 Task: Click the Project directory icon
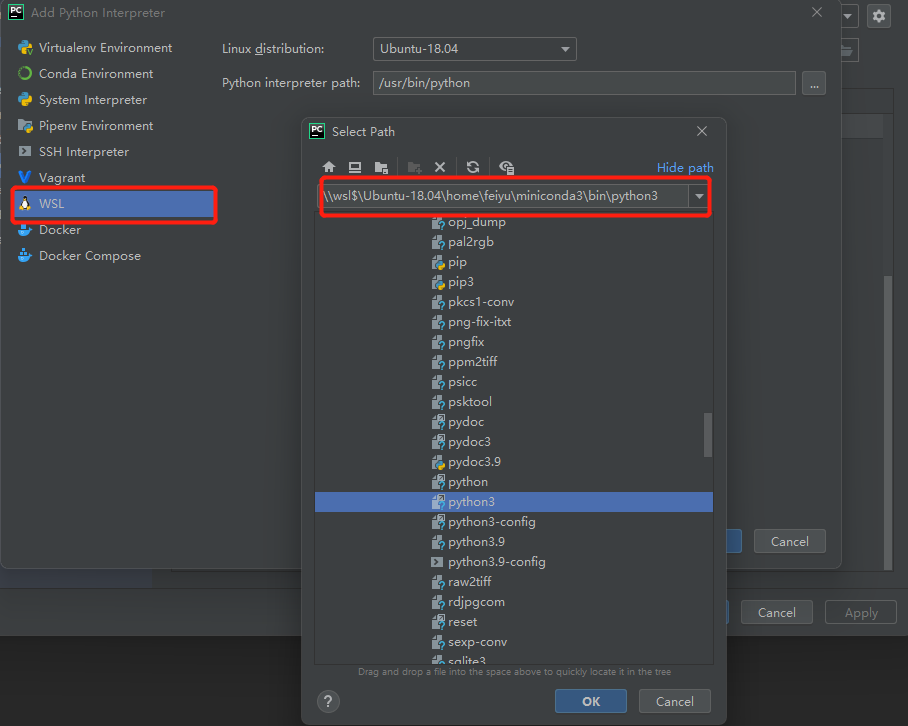tap(381, 167)
